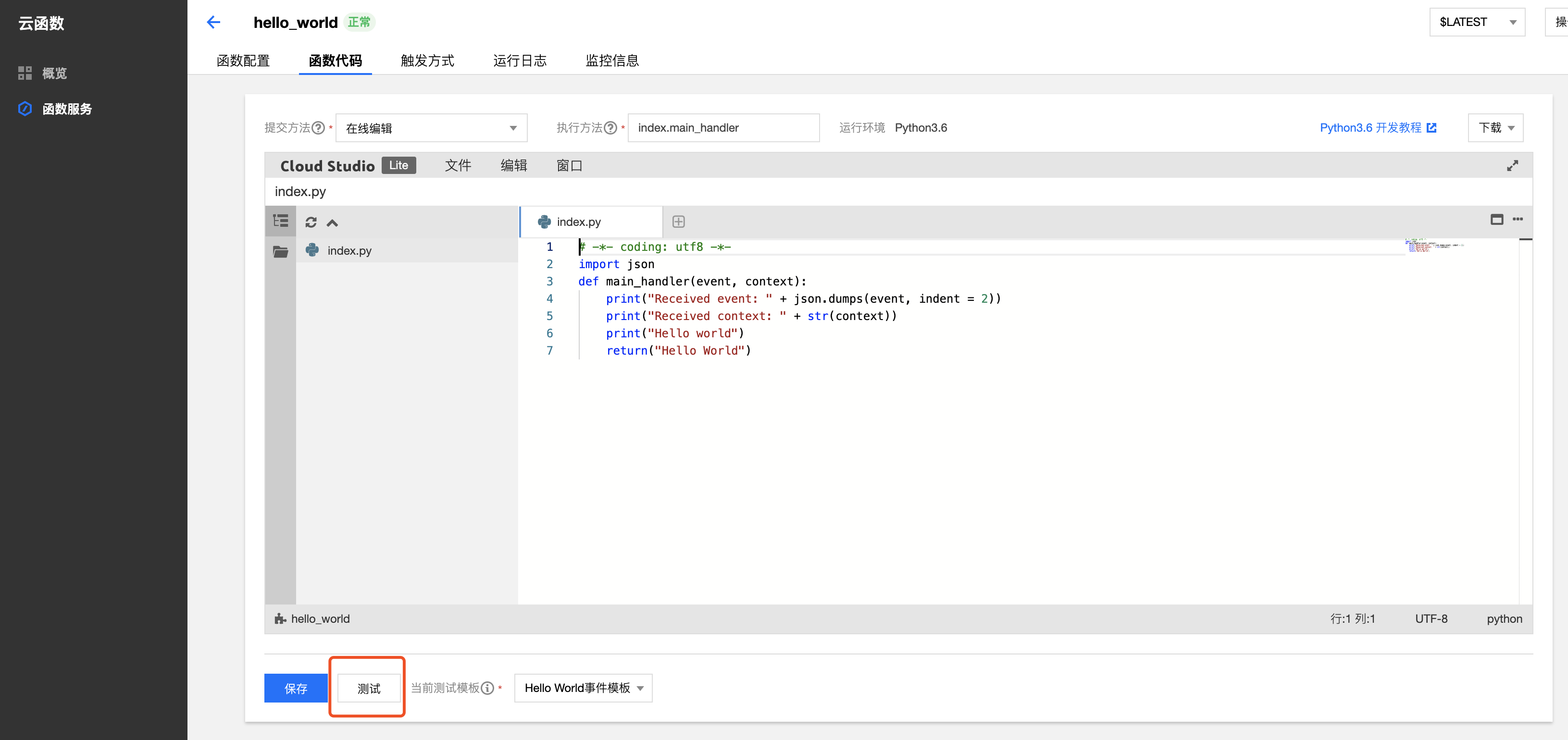Click the help icon next to 提交方法
The image size is (1568, 740).
318,128
